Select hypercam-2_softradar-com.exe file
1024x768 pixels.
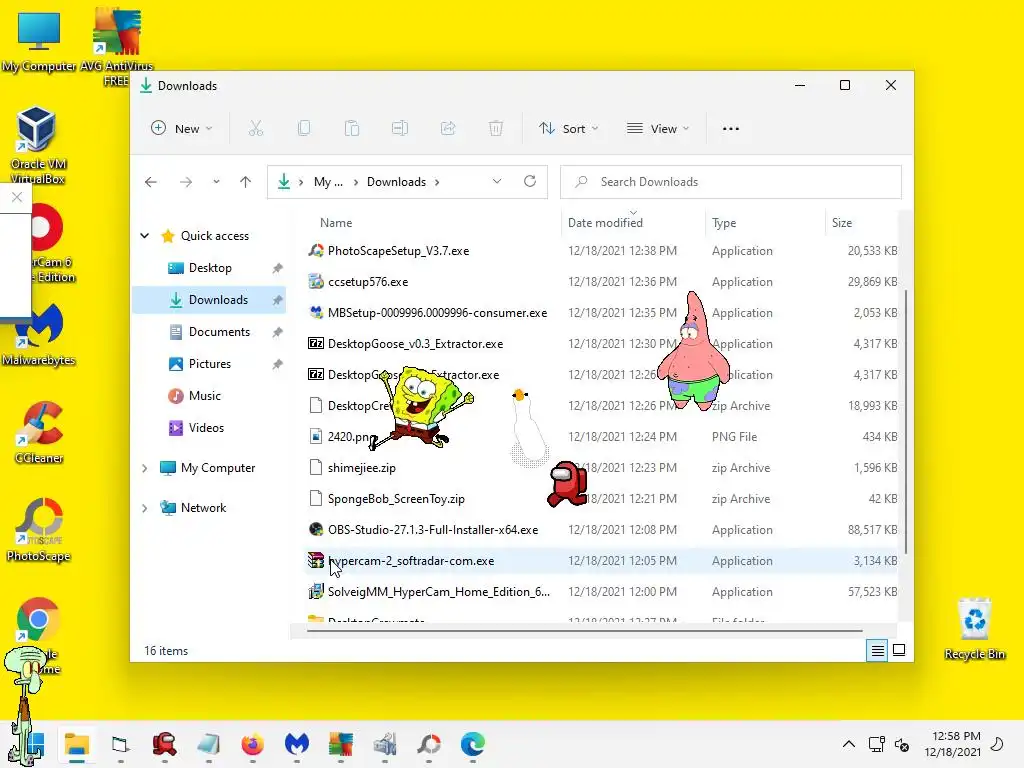coord(601,561)
